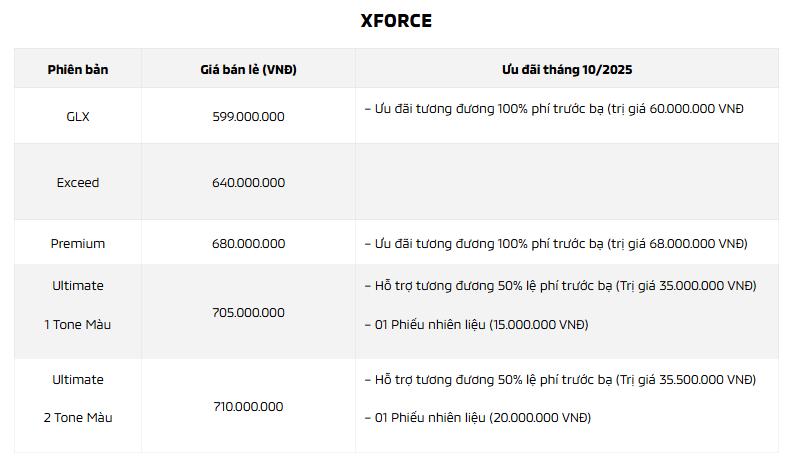Screen dimensions: 793x464
Task: Select the 599.000.000 price cell
Action: click(248, 116)
